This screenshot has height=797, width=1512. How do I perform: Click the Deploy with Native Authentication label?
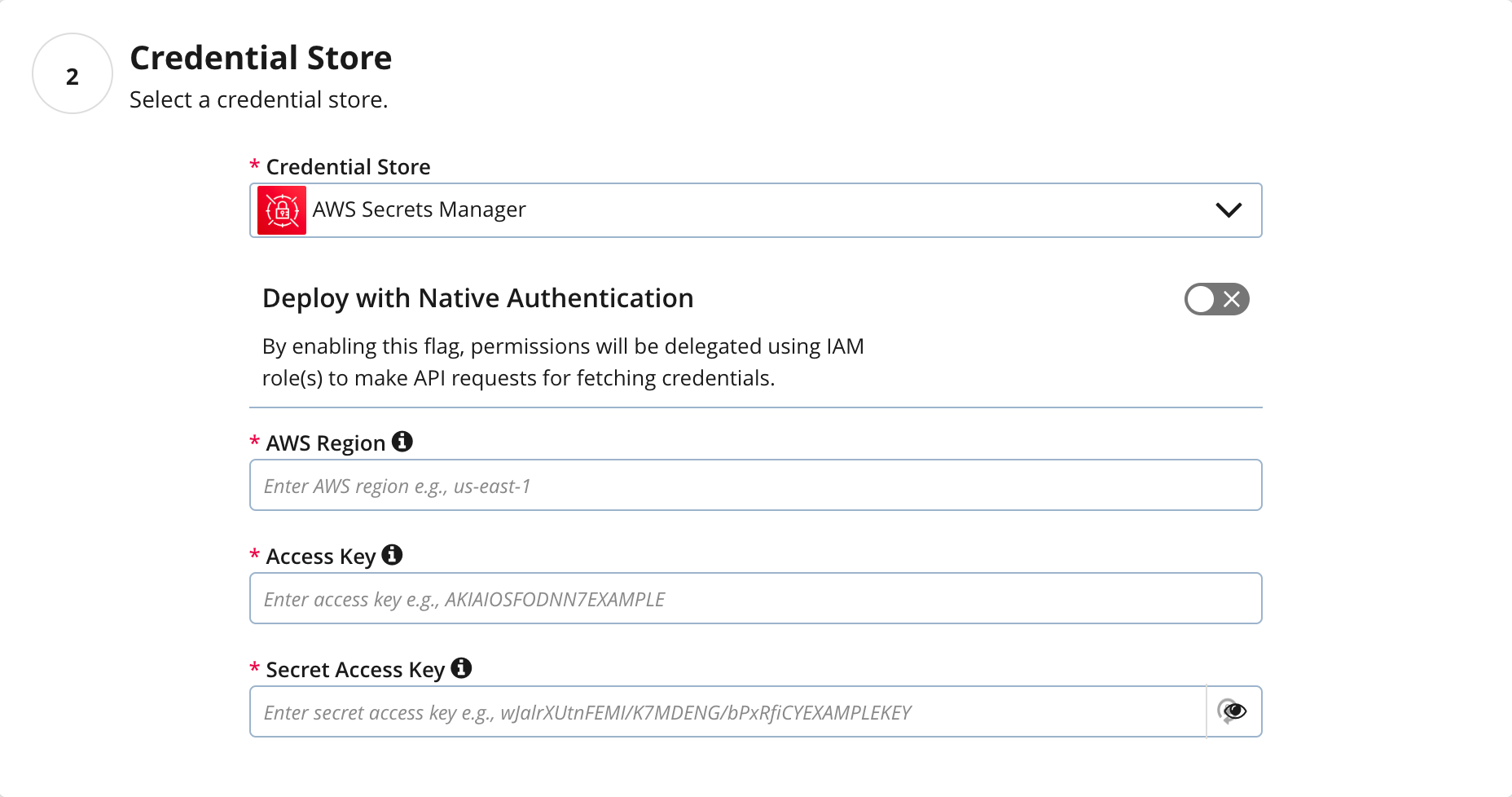tap(477, 297)
